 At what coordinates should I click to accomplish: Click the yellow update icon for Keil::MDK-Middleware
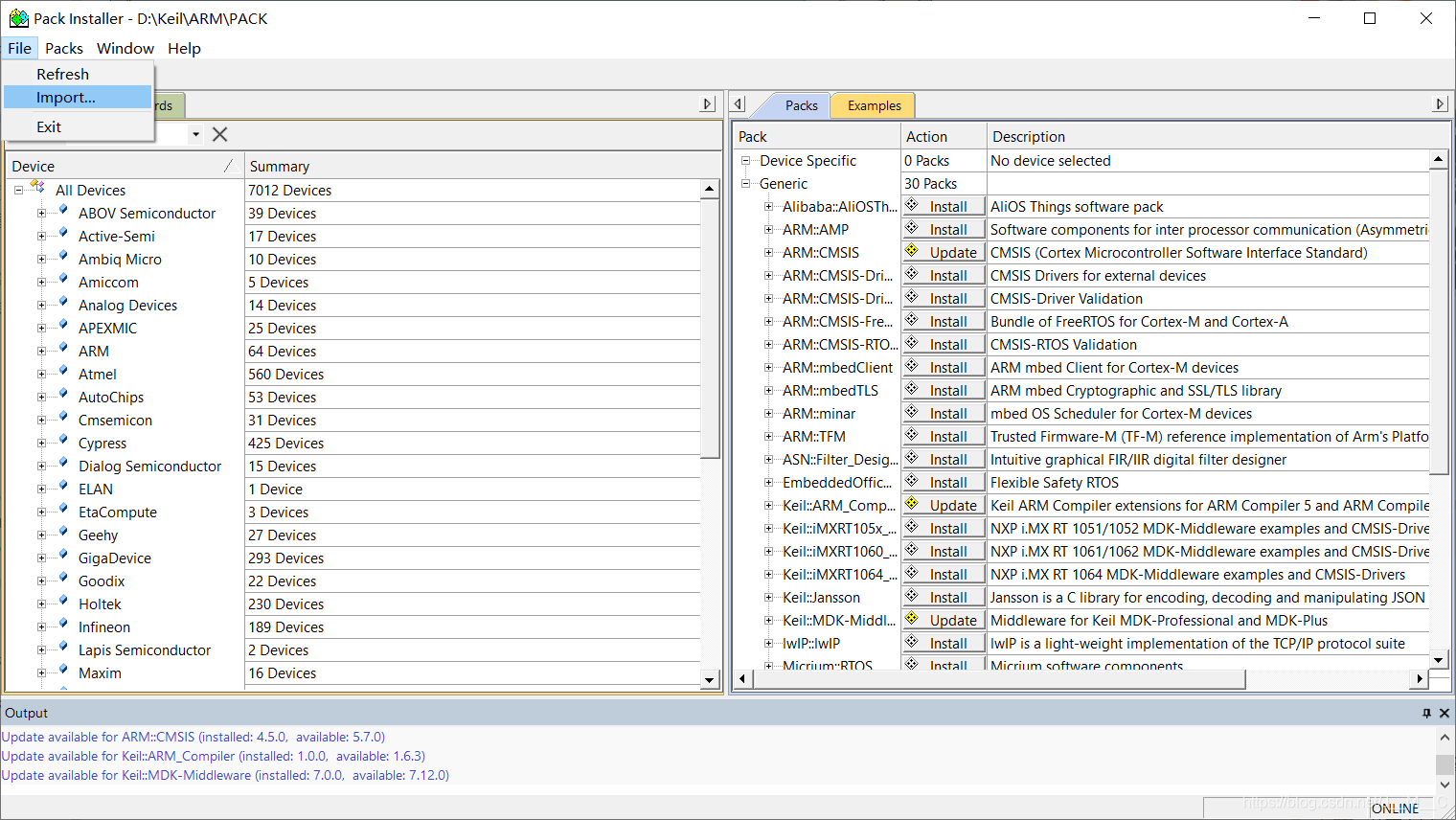point(912,620)
